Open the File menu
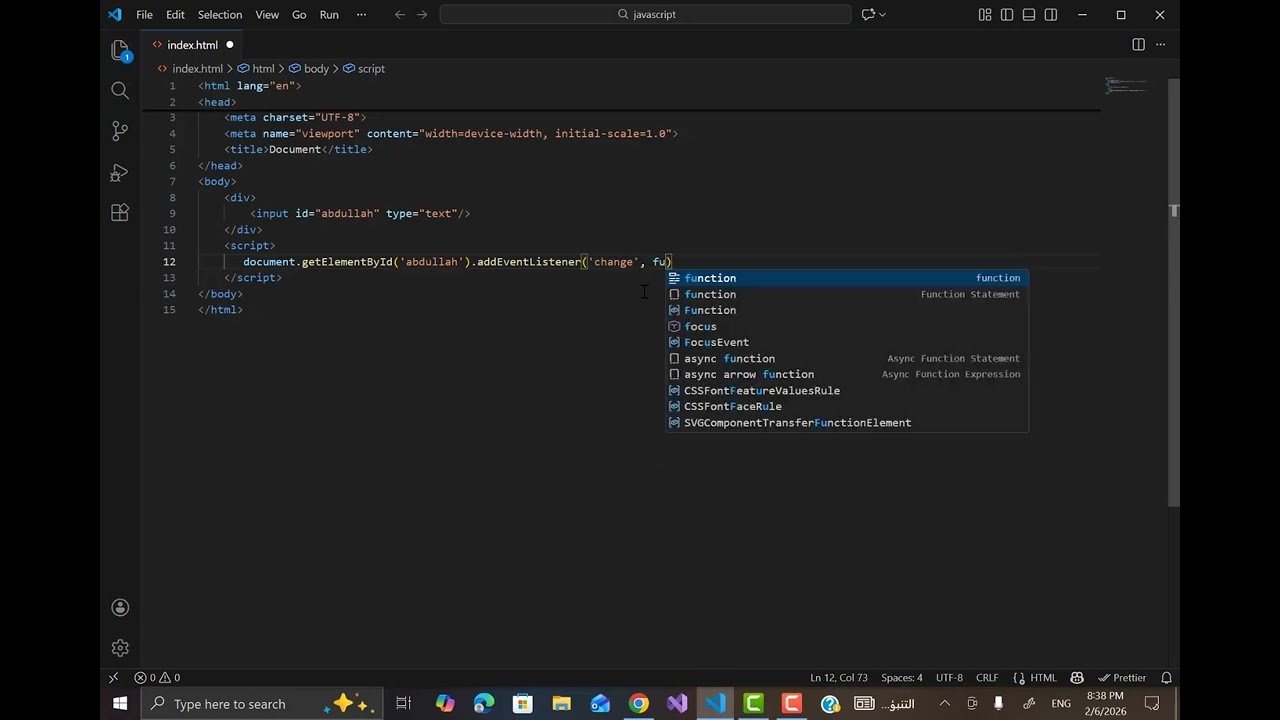The image size is (1280, 720). 144,15
